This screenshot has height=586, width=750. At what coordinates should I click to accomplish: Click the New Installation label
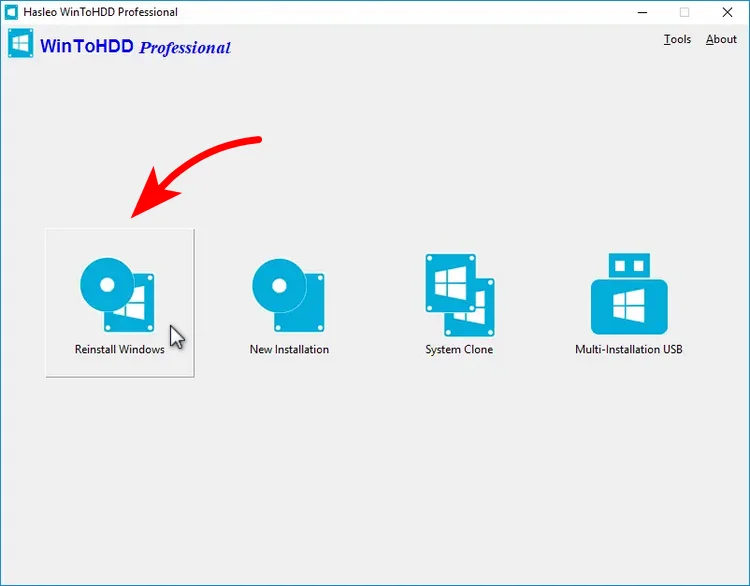point(289,349)
